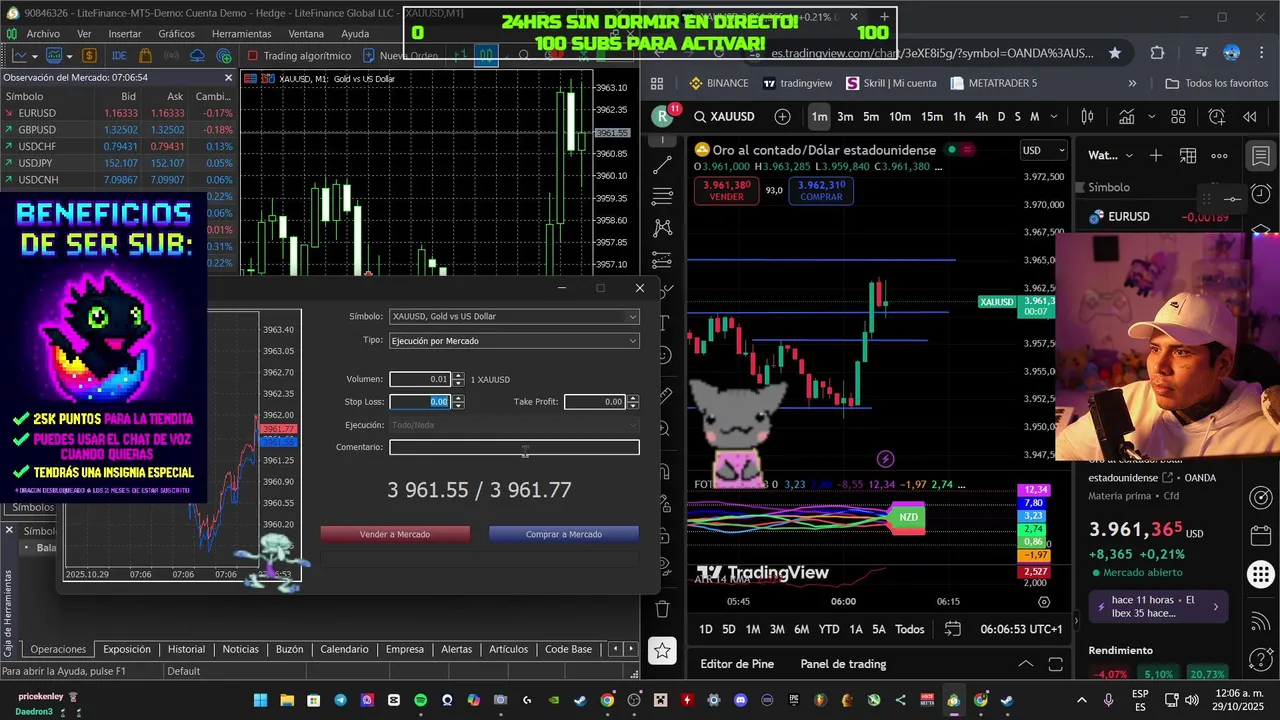Open the METATRADER 5 bookmark
The image size is (1280, 720).
click(x=994, y=83)
